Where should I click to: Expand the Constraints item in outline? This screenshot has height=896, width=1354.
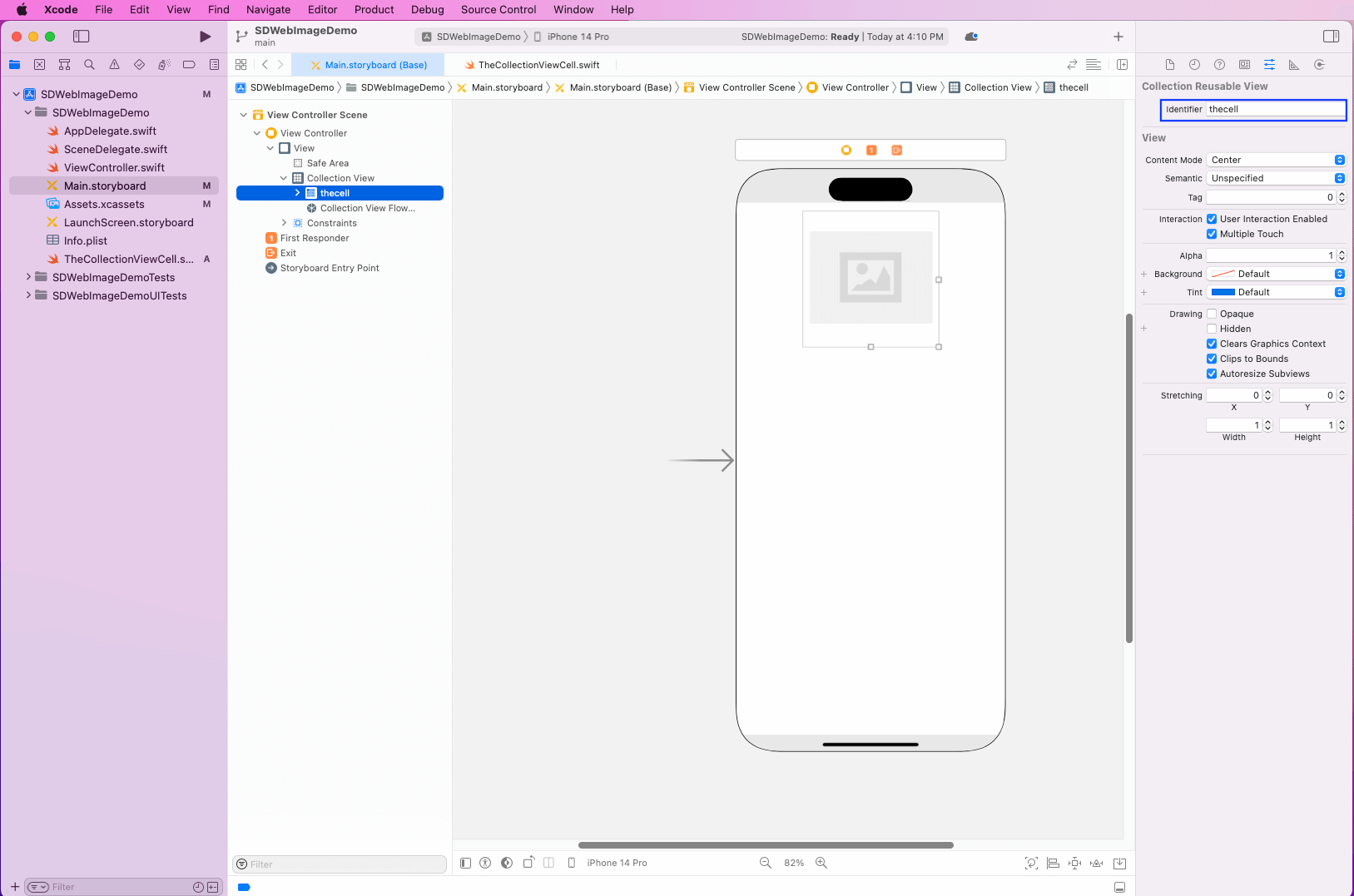coord(284,223)
